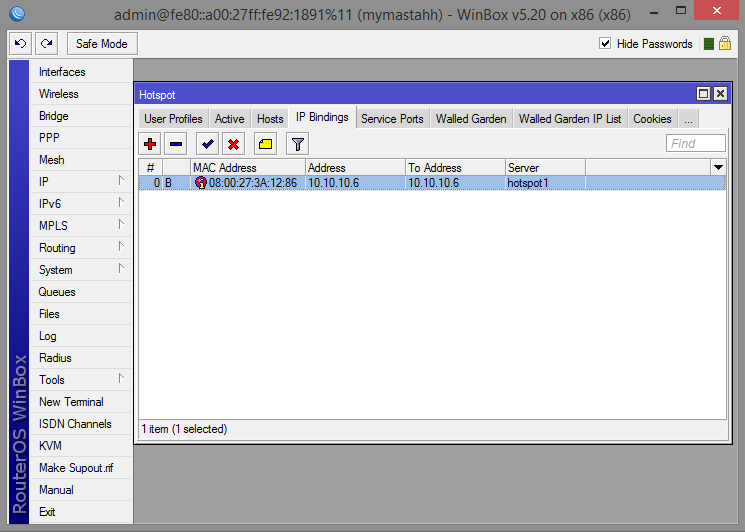Click the undo arrow in the top toolbar

click(20, 44)
